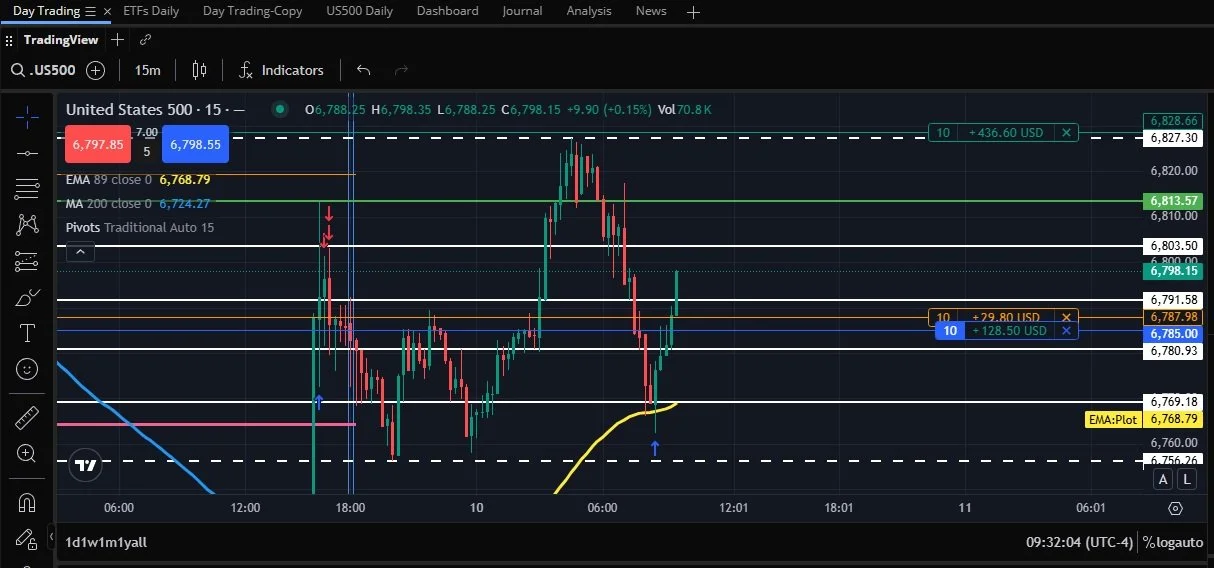Screen dimensions: 1214x568
Task: Click the red sell price 6,797.85
Action: 97,144
